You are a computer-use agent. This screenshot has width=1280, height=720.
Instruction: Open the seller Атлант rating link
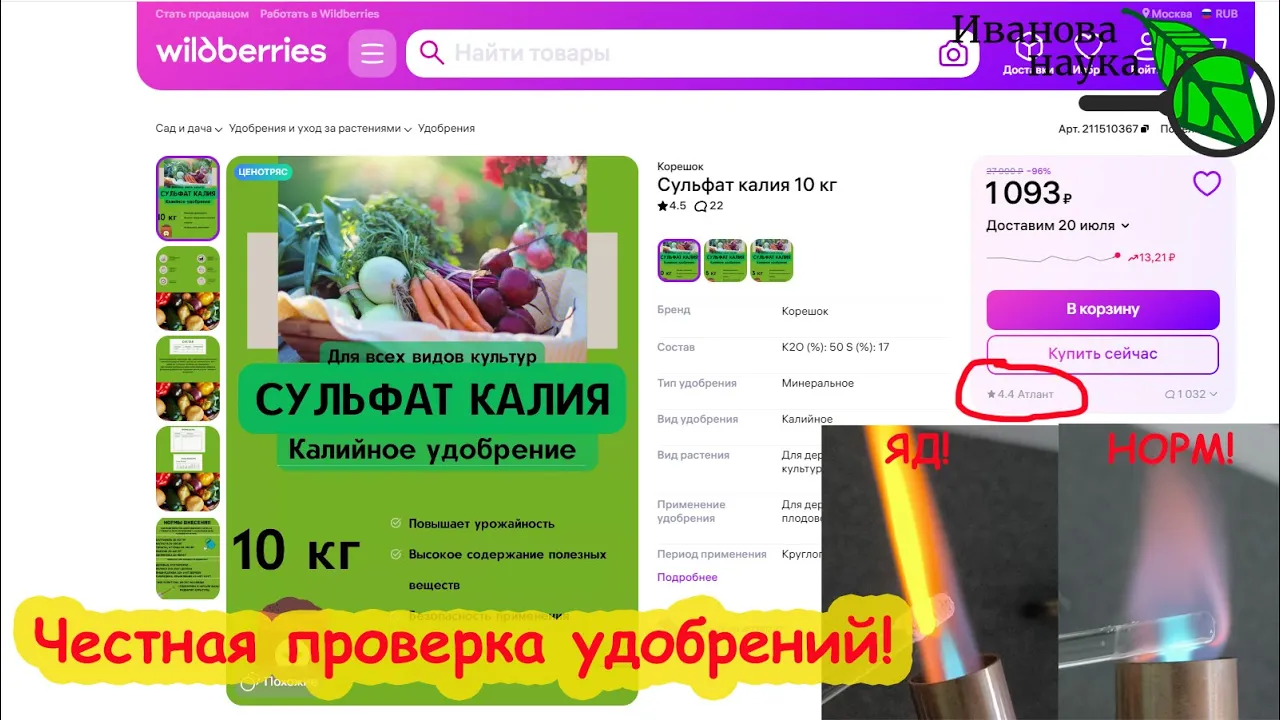pos(1020,394)
